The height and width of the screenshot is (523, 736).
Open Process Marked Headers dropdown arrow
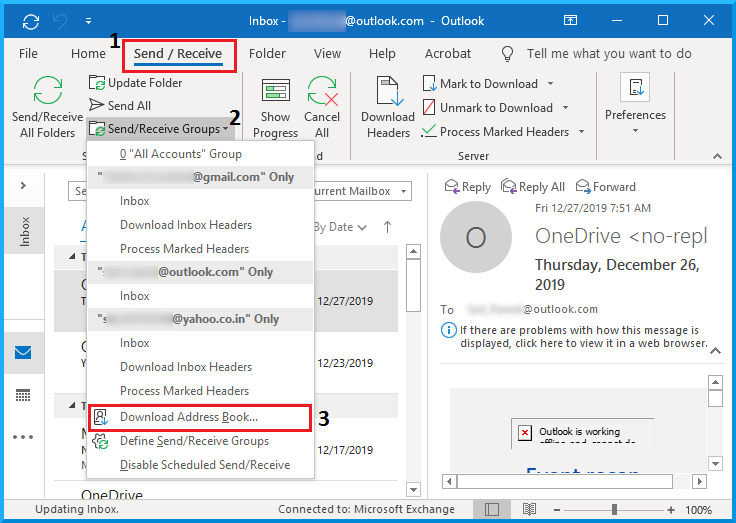pyautogui.click(x=582, y=132)
